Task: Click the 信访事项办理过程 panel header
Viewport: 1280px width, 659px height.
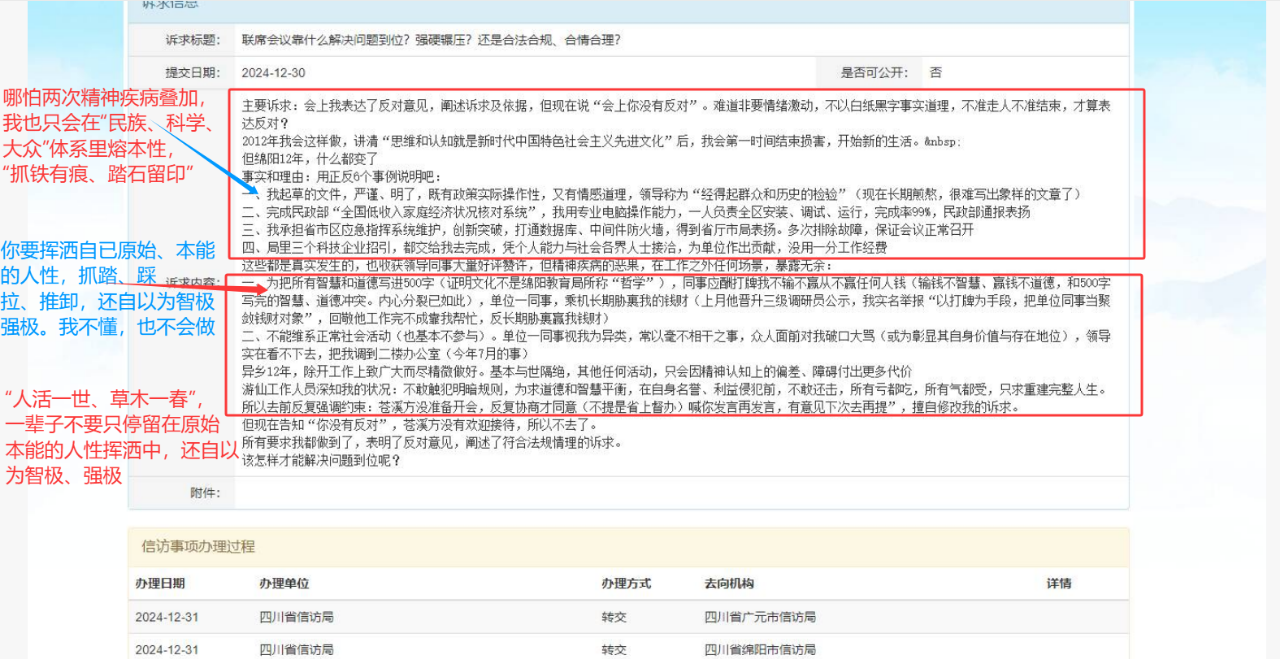Action: 198,547
